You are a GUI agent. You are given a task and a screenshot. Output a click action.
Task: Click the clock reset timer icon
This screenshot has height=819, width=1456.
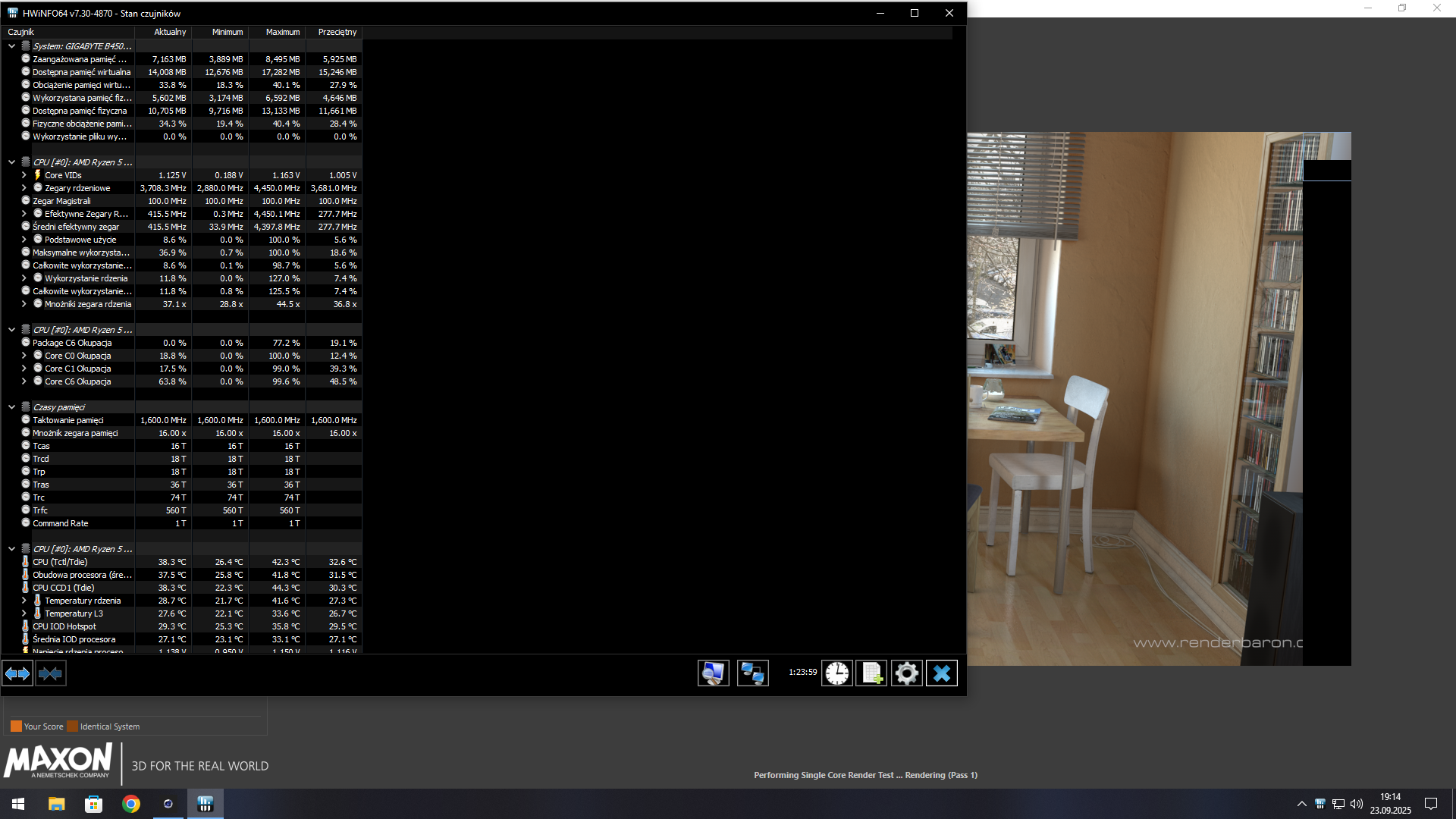[x=837, y=673]
